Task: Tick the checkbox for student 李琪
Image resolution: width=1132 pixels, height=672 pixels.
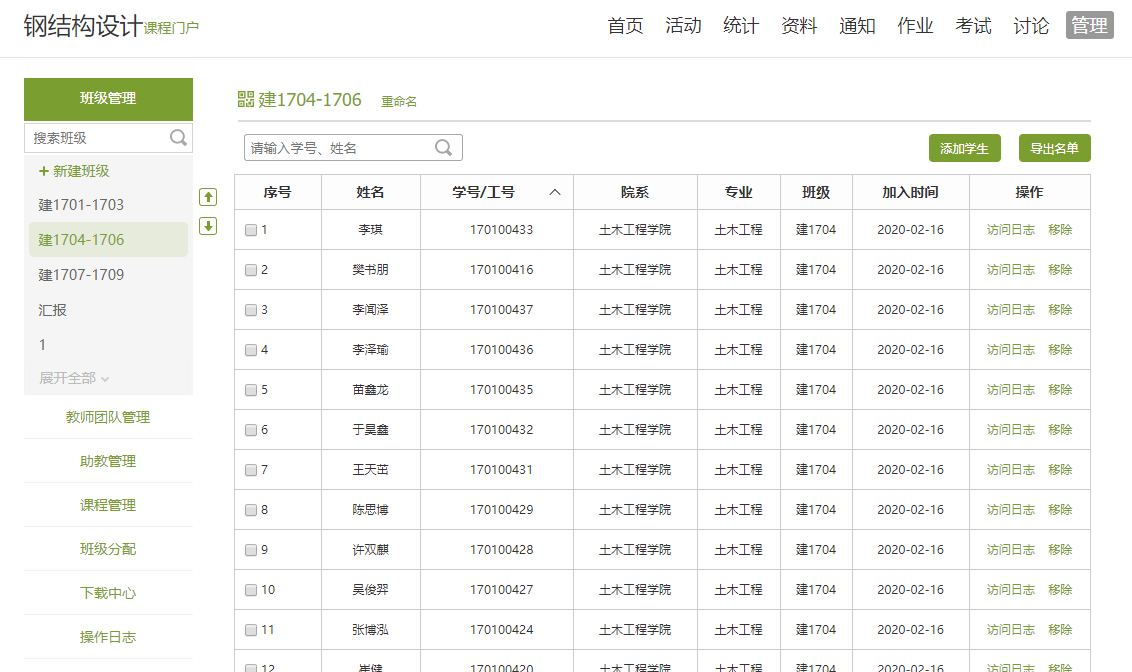Action: pyautogui.click(x=251, y=230)
